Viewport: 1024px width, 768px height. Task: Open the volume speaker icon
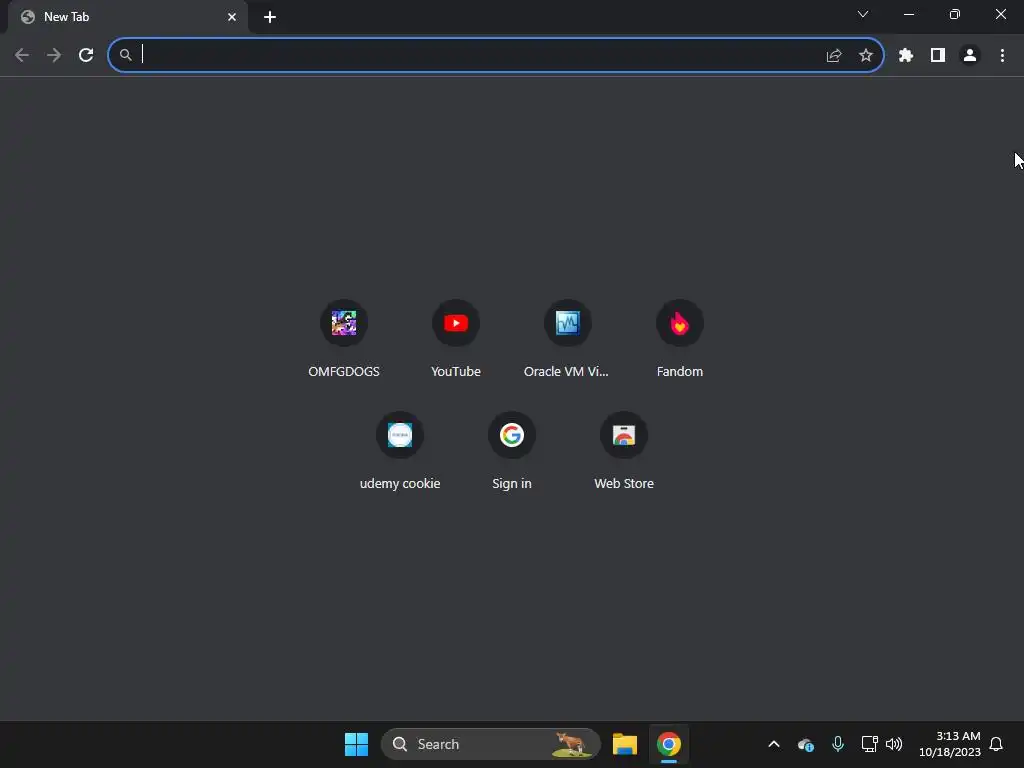(894, 744)
